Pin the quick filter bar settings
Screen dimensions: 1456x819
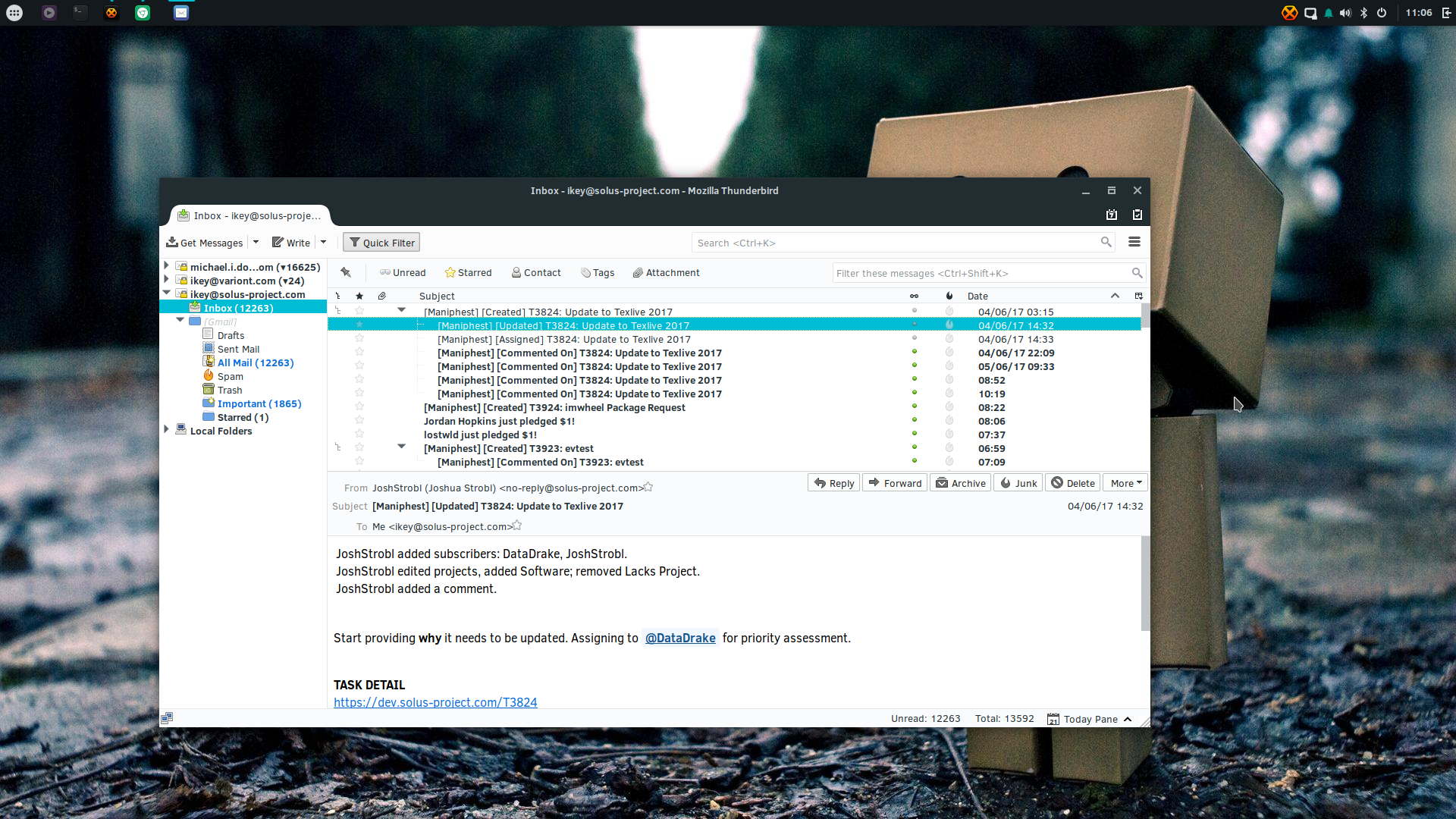tap(346, 272)
